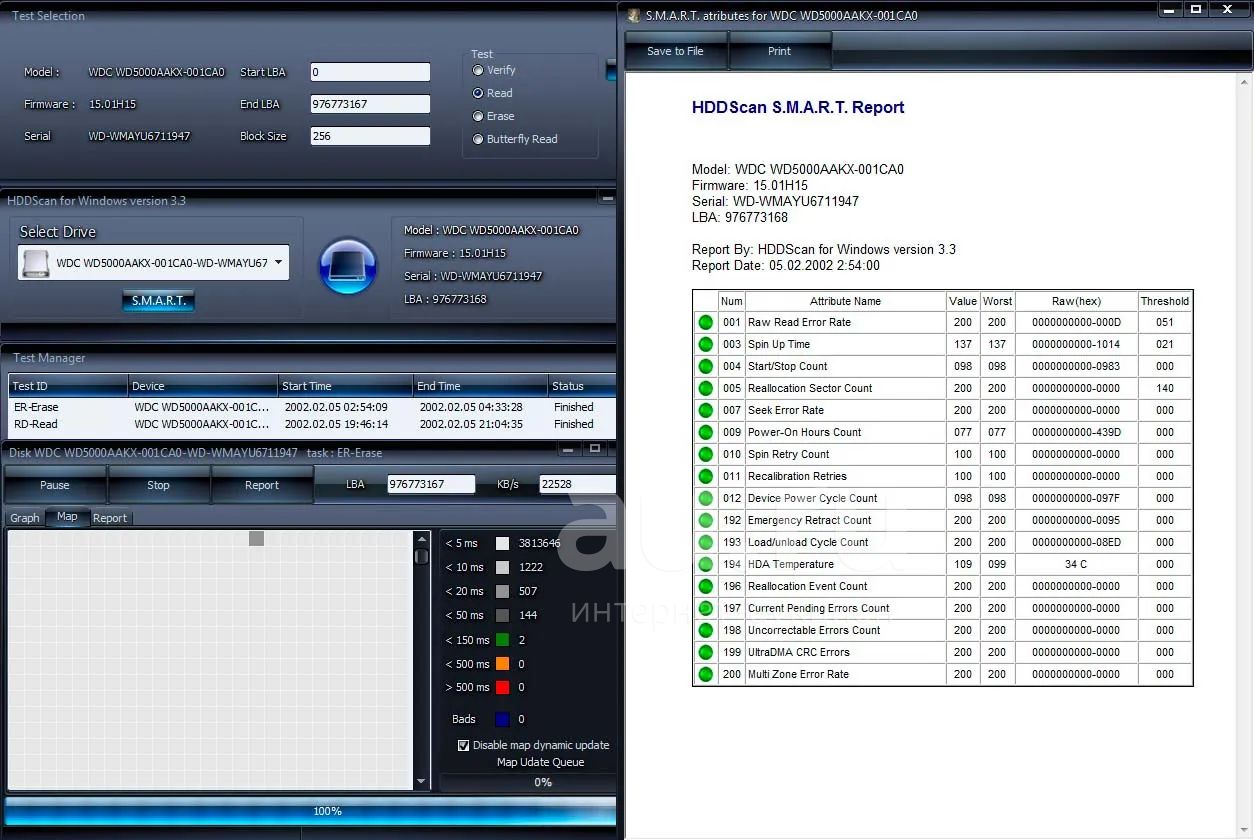Click green status icon for Emergency Retract Count

point(705,520)
